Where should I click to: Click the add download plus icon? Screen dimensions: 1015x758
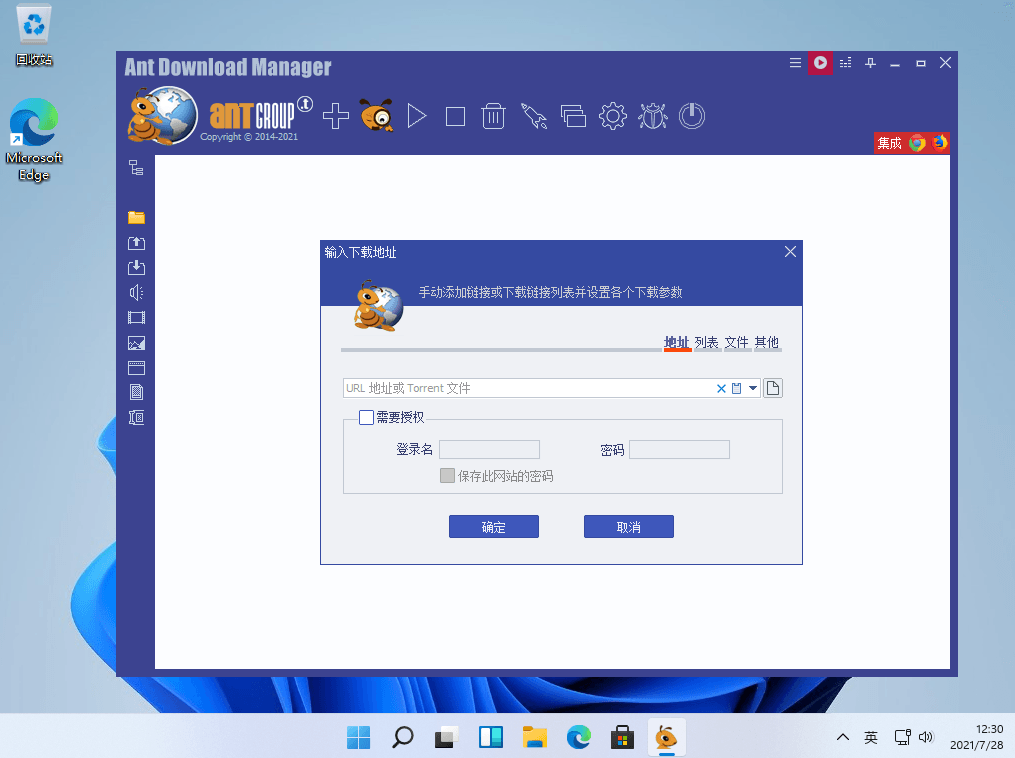tap(336, 116)
